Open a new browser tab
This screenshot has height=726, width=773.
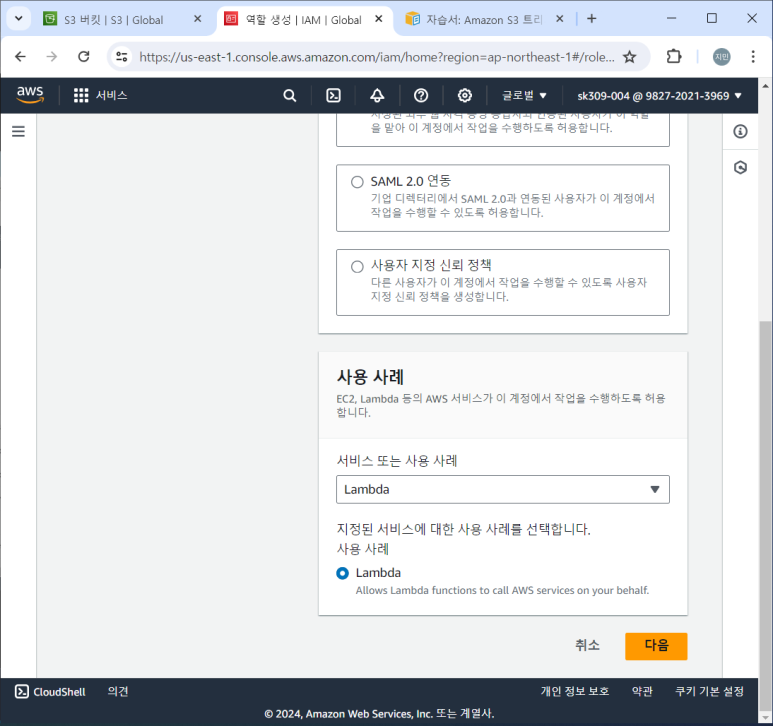click(592, 19)
